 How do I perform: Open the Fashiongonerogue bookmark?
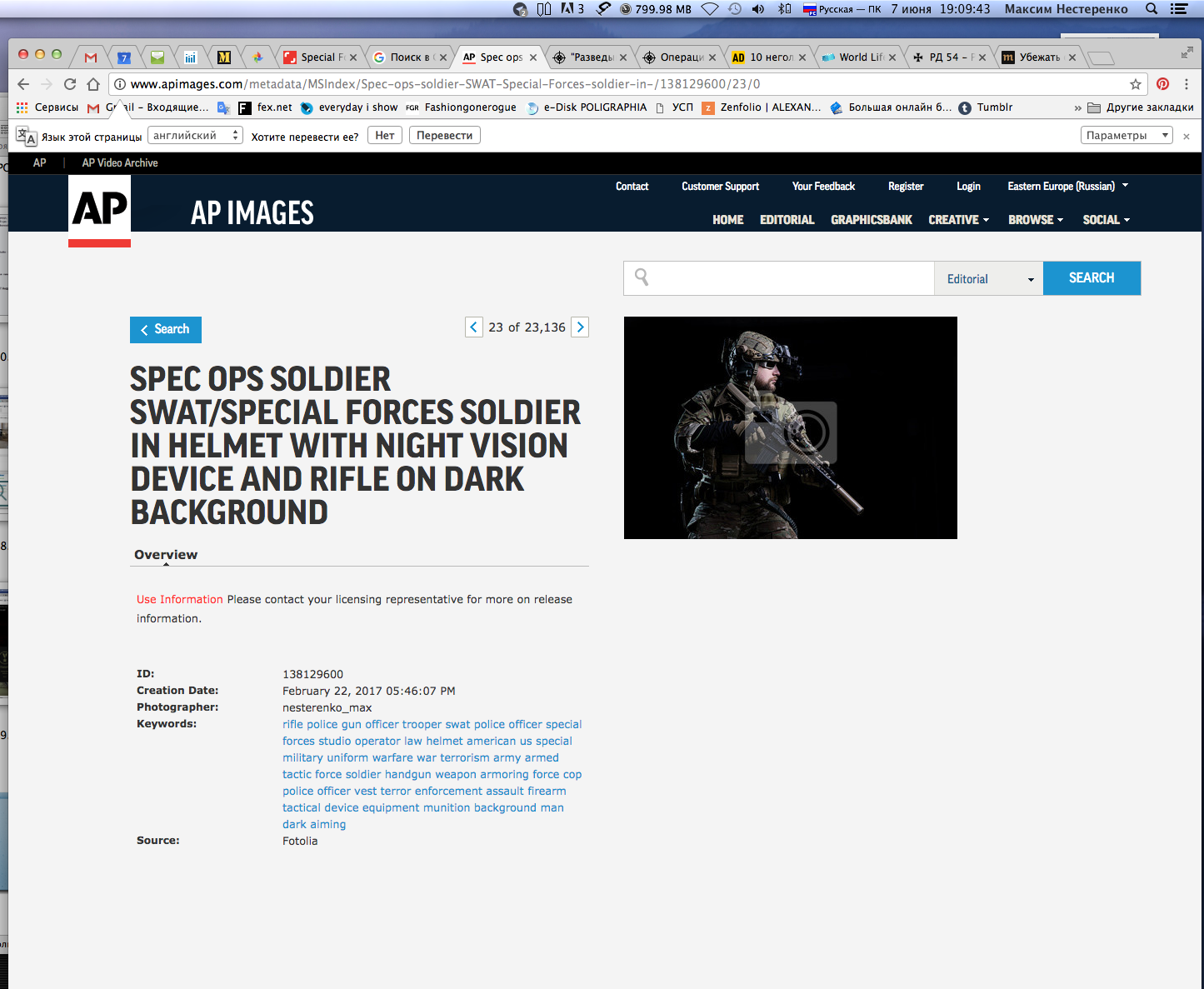click(x=462, y=107)
